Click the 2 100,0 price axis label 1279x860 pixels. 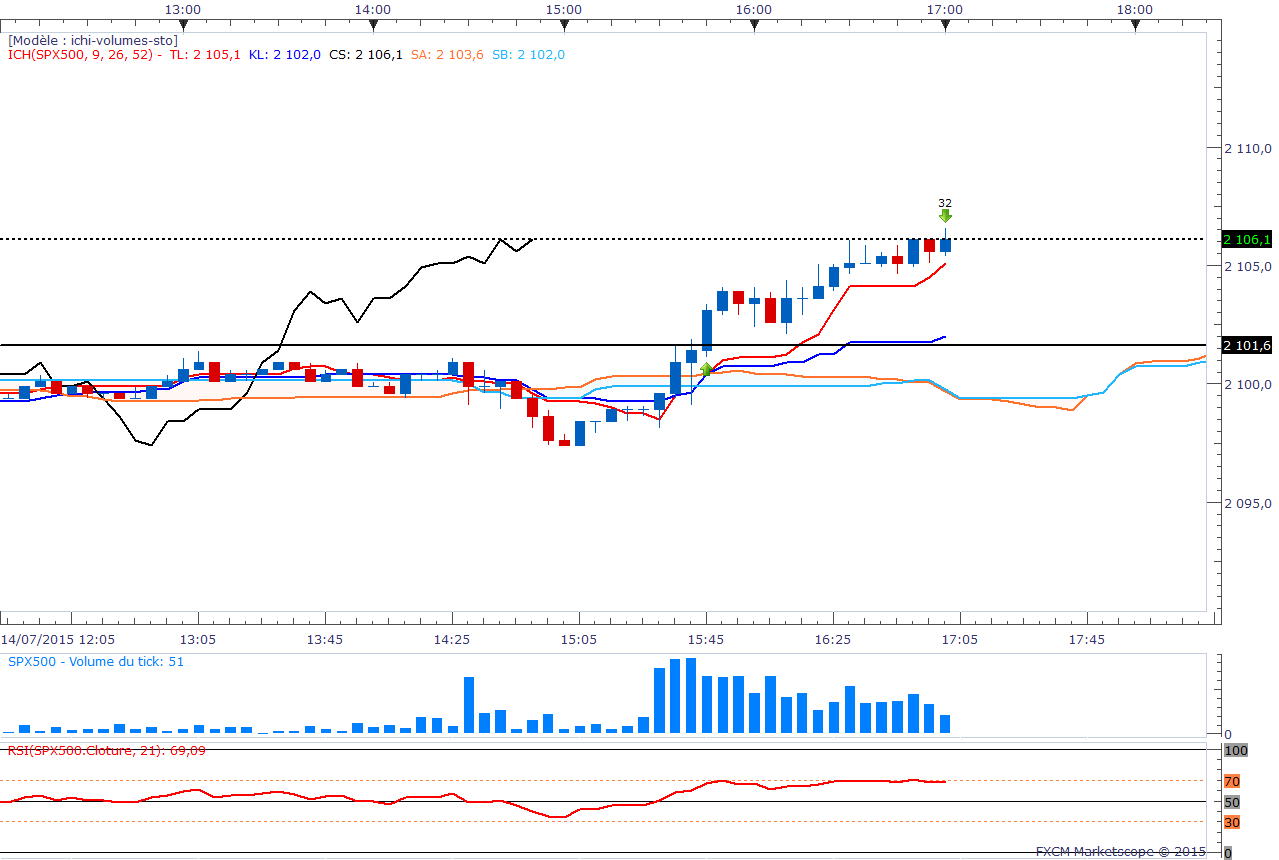[1249, 384]
